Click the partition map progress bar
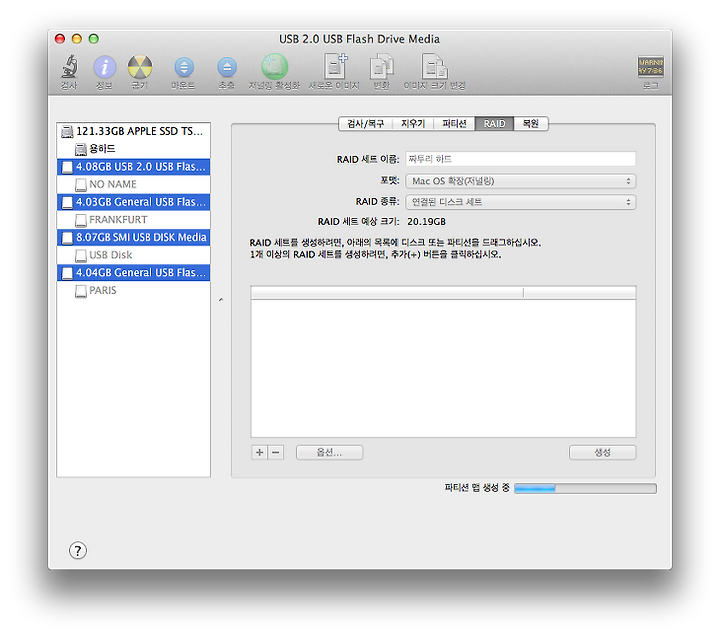 coord(585,488)
